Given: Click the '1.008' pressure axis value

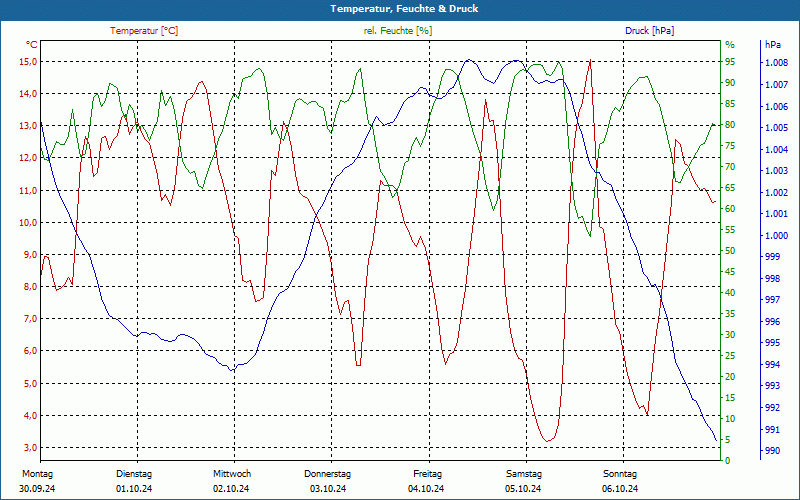Looking at the screenshot, I should (775, 63).
